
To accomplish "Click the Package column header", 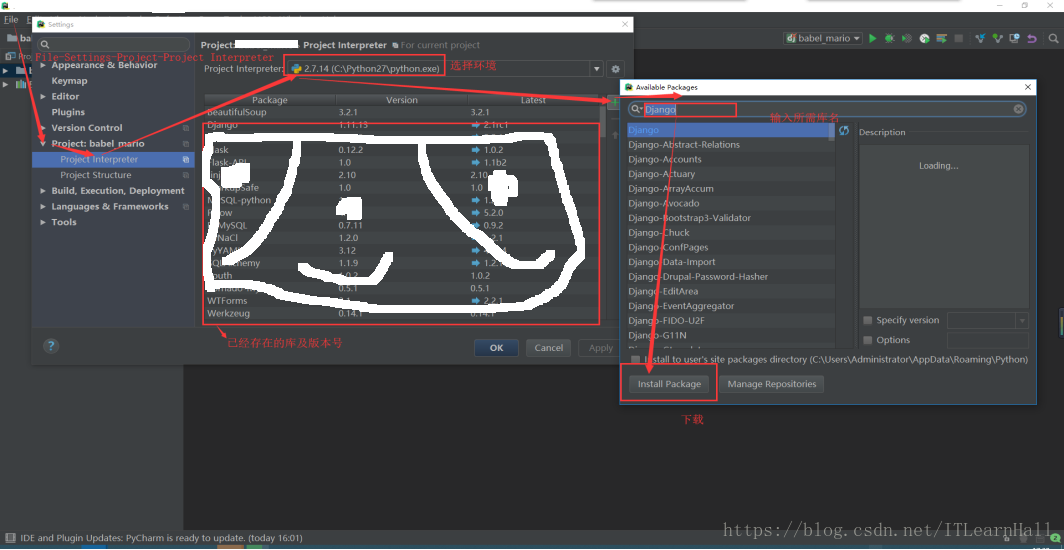I will tap(270, 100).
